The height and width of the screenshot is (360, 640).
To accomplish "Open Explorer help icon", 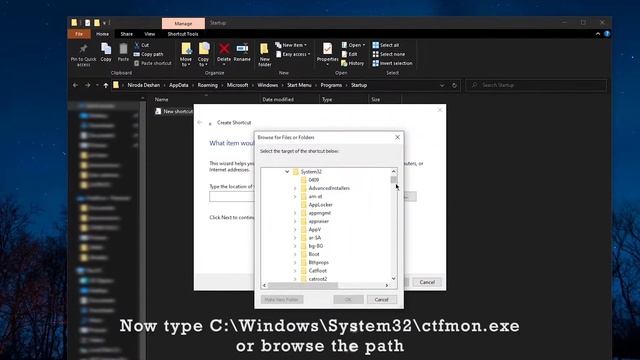I will tap(607, 34).
